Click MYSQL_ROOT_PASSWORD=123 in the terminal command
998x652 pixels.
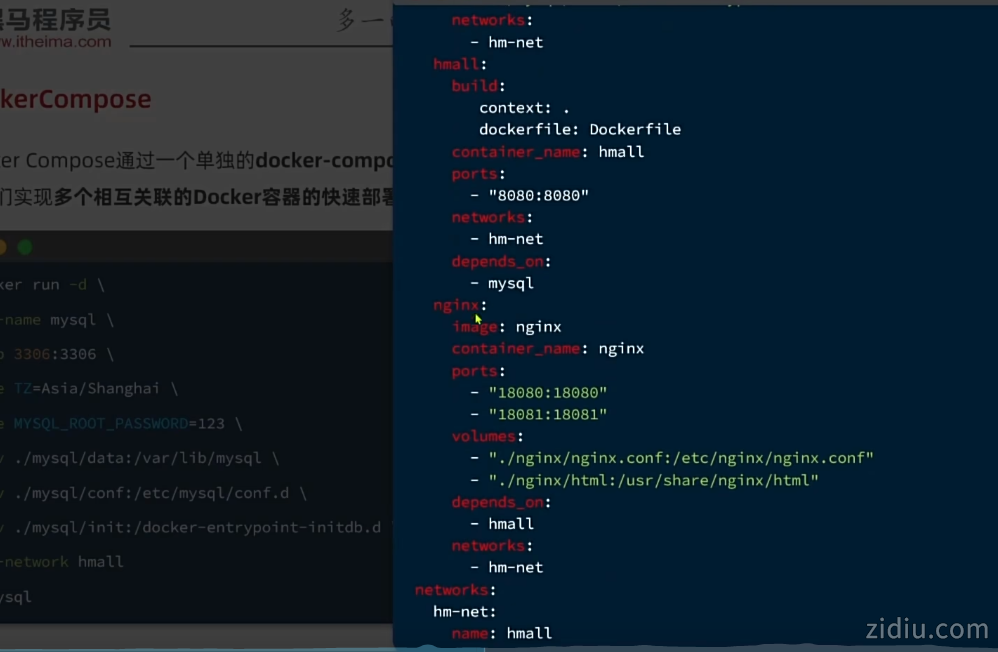[x=119, y=424]
